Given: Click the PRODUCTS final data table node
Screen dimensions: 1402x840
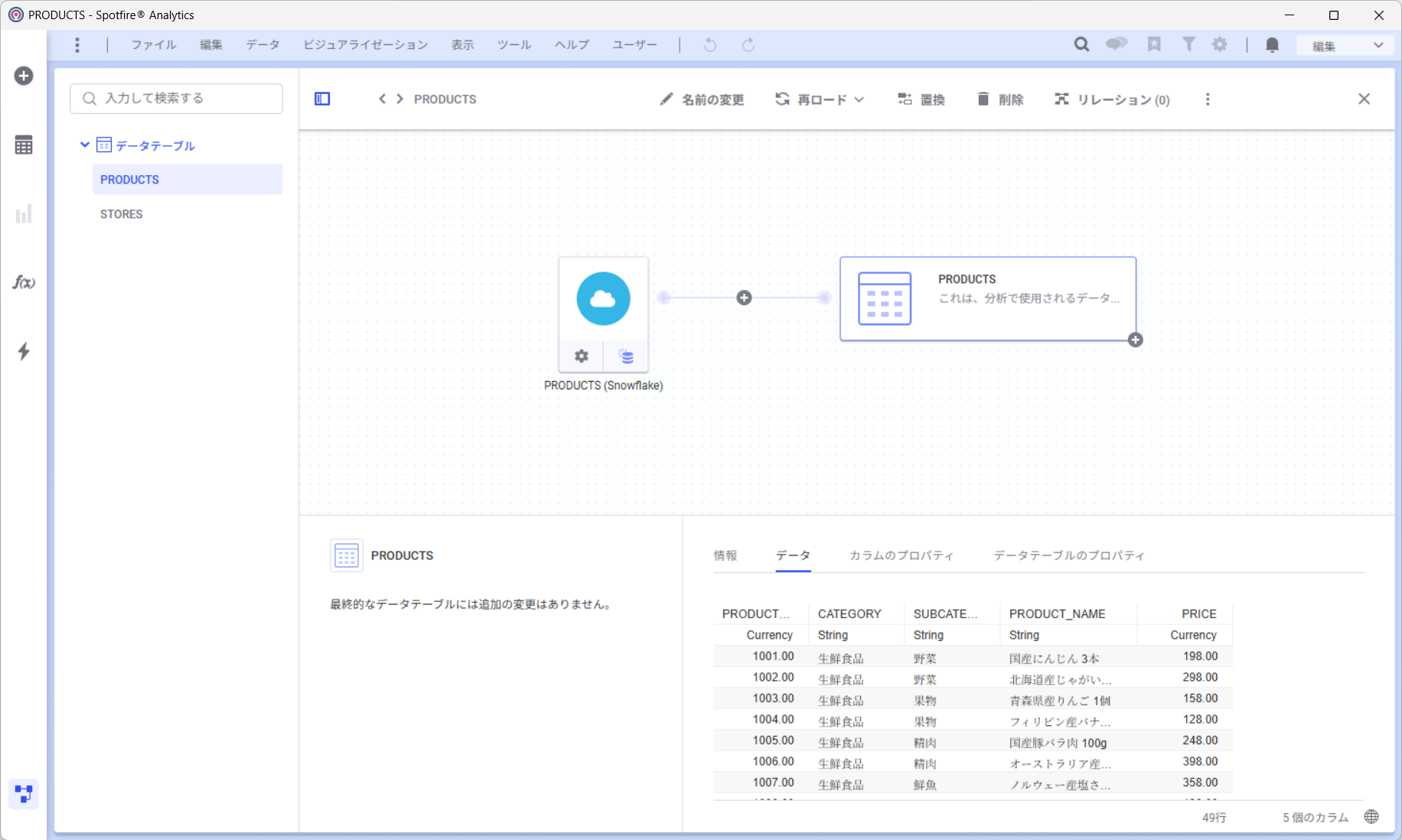Looking at the screenshot, I should tap(987, 298).
